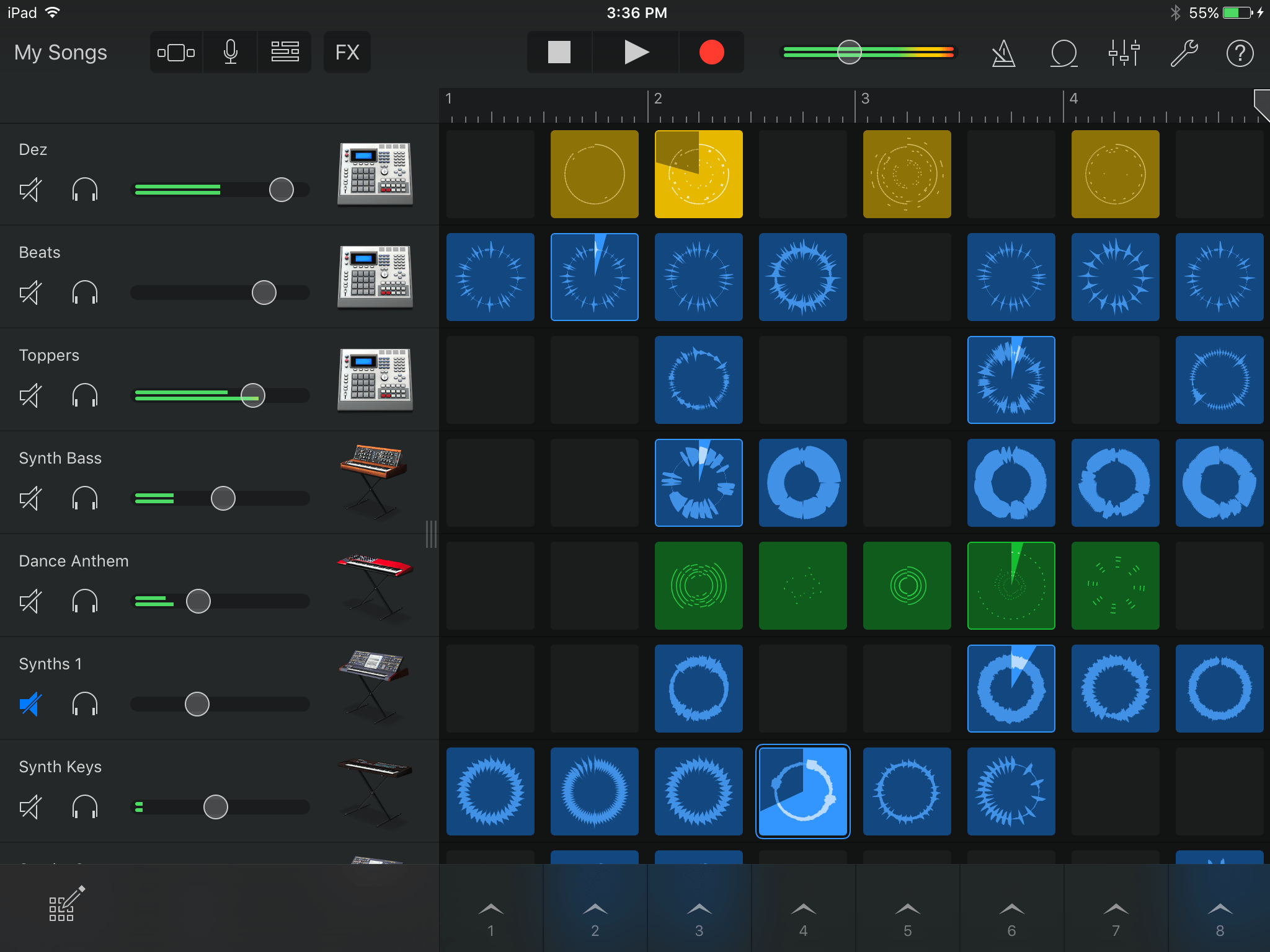Mute the Dance Anthem track
This screenshot has height=952, width=1270.
tap(30, 601)
